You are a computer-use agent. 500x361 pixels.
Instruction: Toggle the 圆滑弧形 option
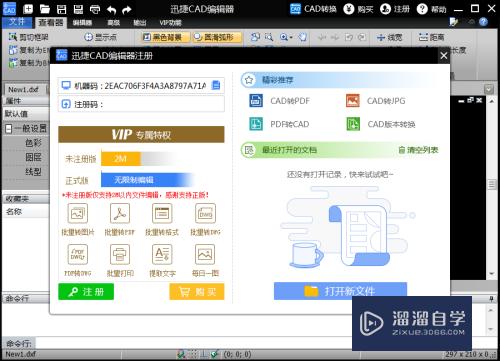click(218, 37)
